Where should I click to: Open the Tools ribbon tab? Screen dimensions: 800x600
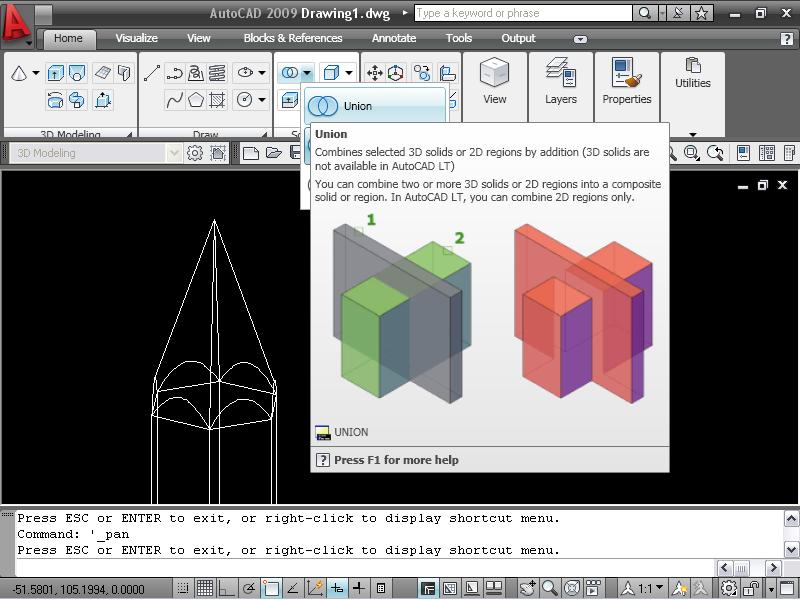click(459, 38)
